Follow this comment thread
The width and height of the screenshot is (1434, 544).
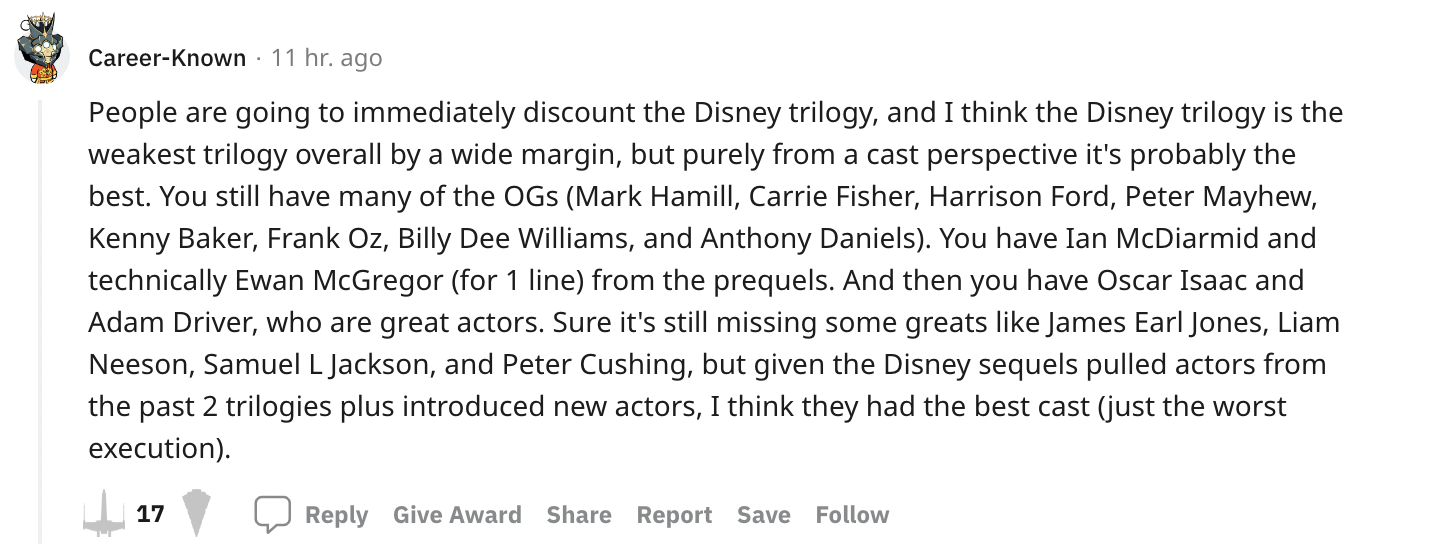pyautogui.click(x=852, y=515)
